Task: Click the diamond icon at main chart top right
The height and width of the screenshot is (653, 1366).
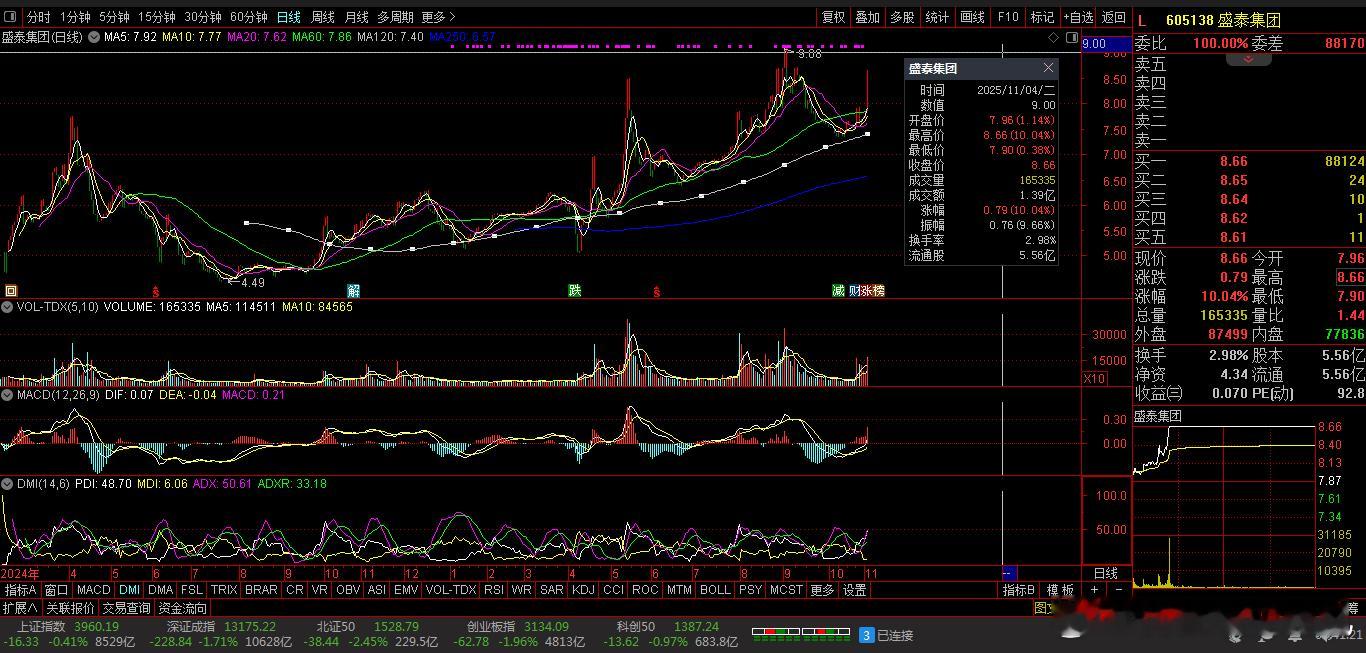Action: tap(1054, 37)
